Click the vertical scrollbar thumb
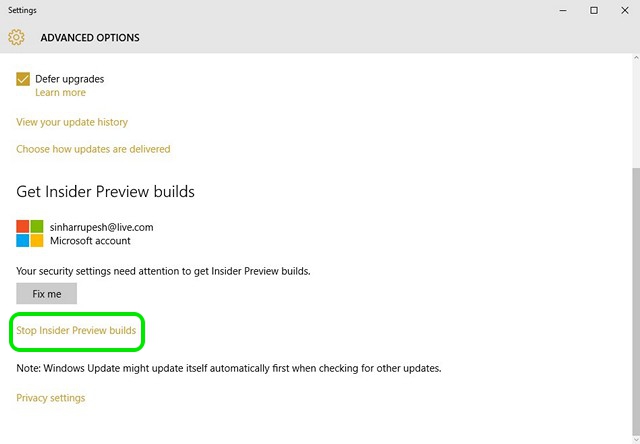Screen dimensions: 640x444 [636, 301]
